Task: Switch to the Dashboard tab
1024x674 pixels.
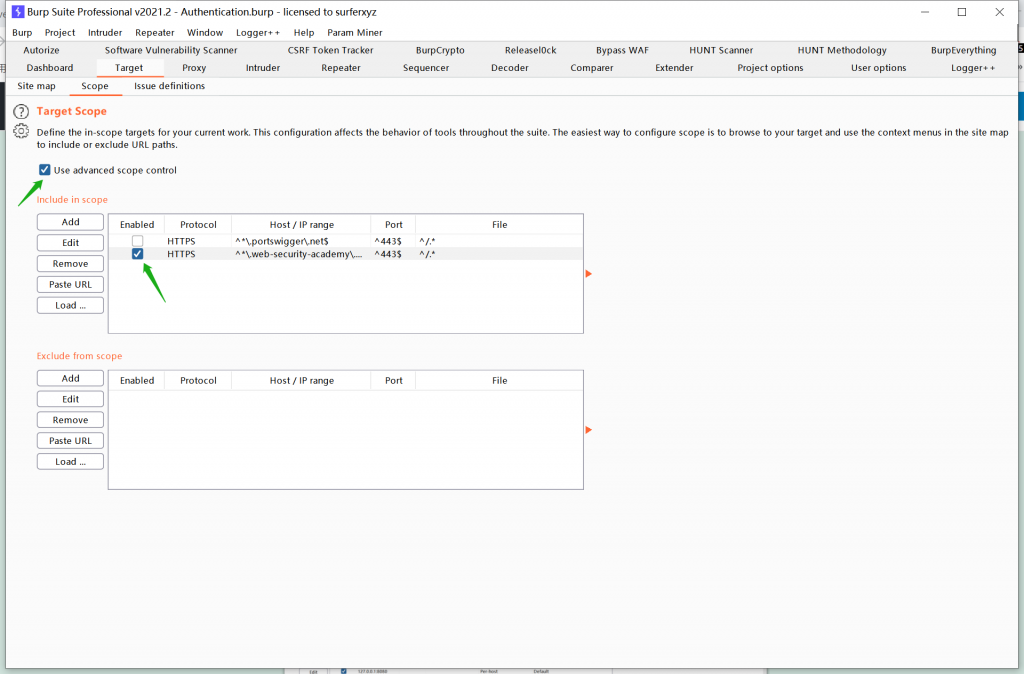Action: [x=50, y=68]
